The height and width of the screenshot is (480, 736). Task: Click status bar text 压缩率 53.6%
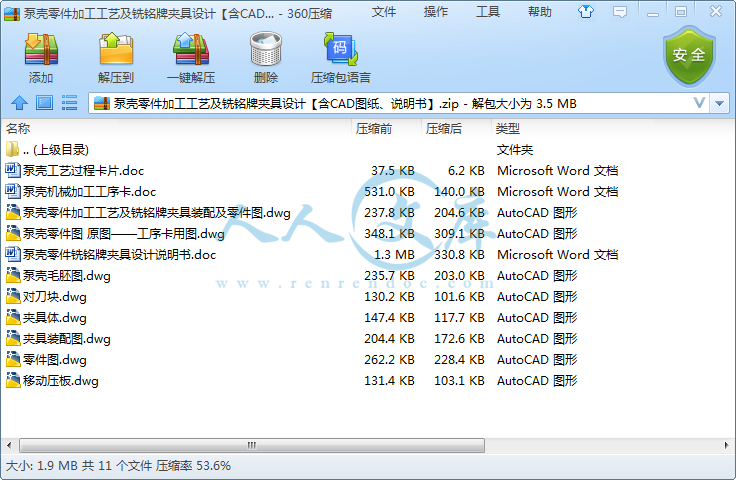(x=193, y=465)
